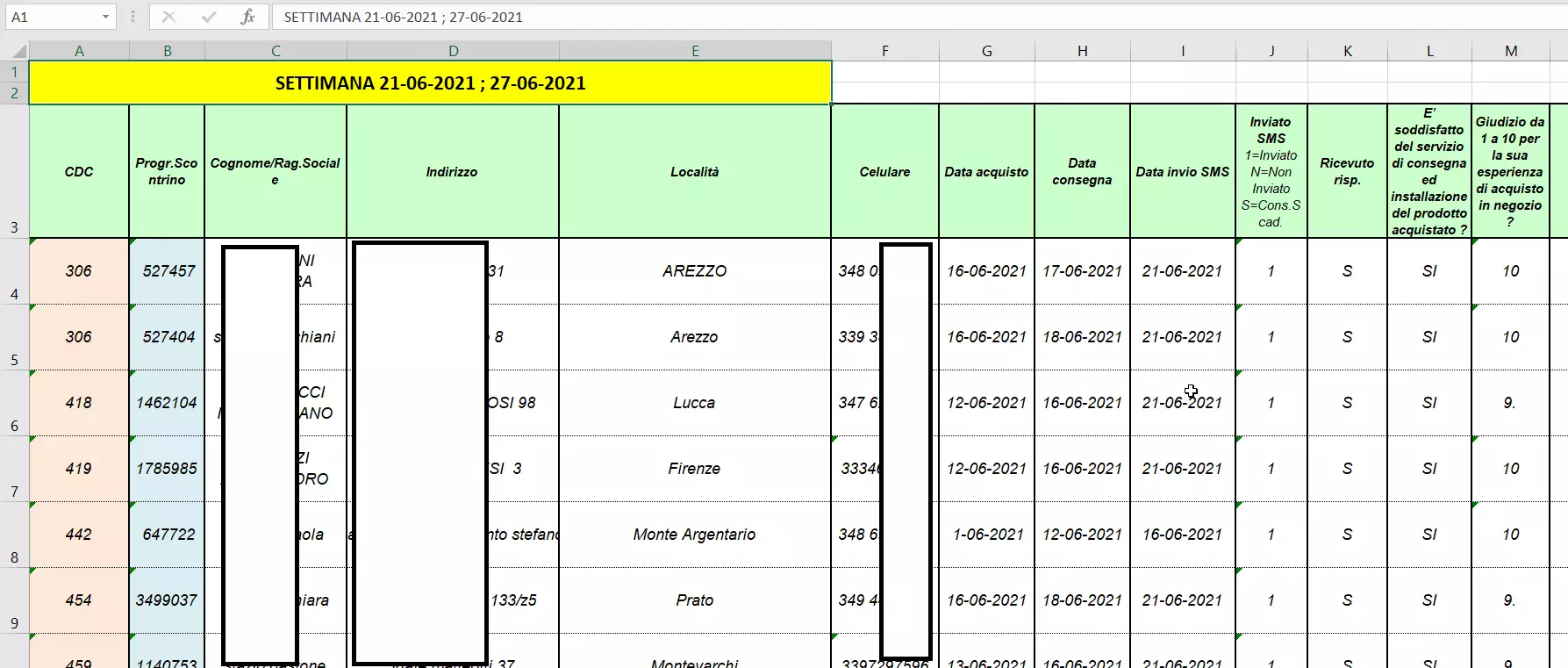Select row 3 header
The width and height of the screenshot is (1568, 668).
14,171
